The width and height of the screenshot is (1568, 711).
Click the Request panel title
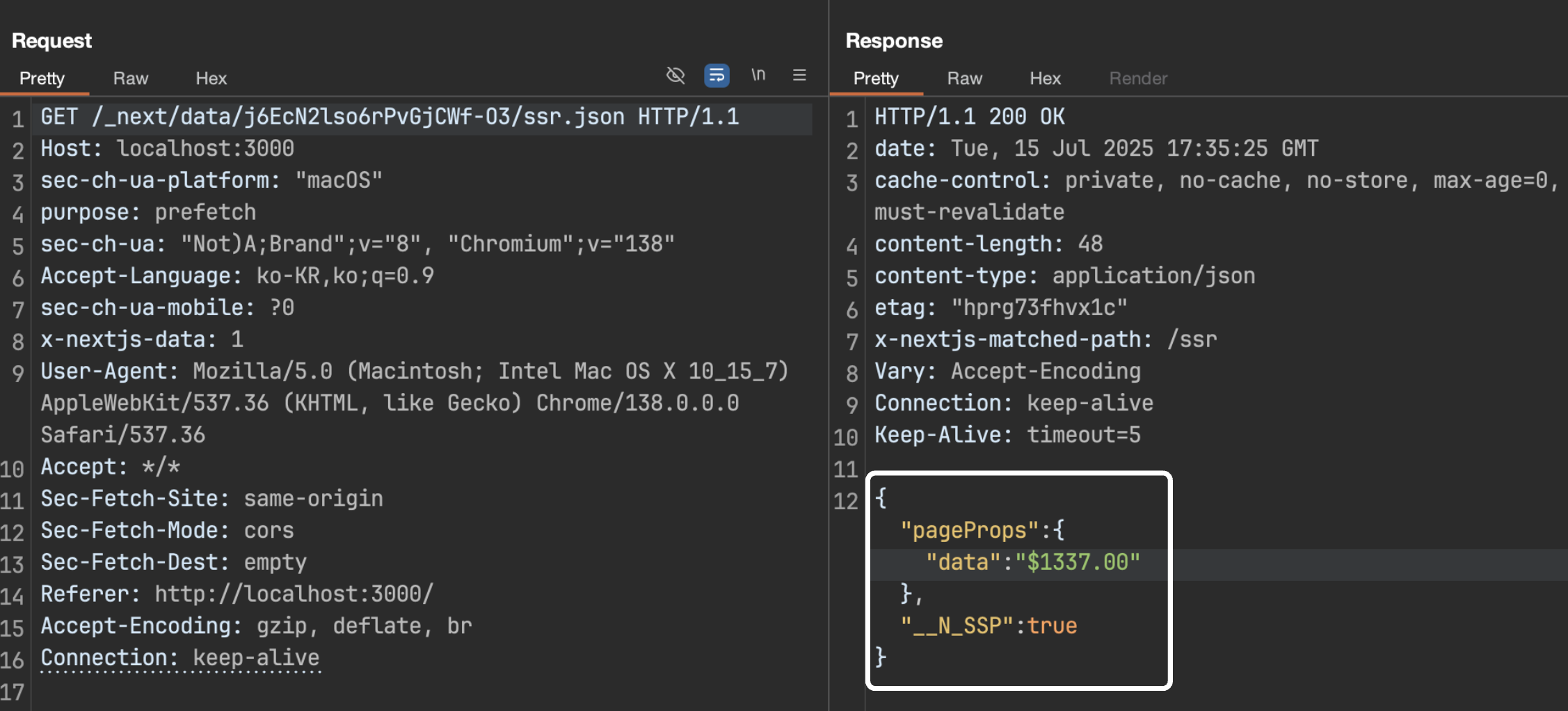click(52, 41)
